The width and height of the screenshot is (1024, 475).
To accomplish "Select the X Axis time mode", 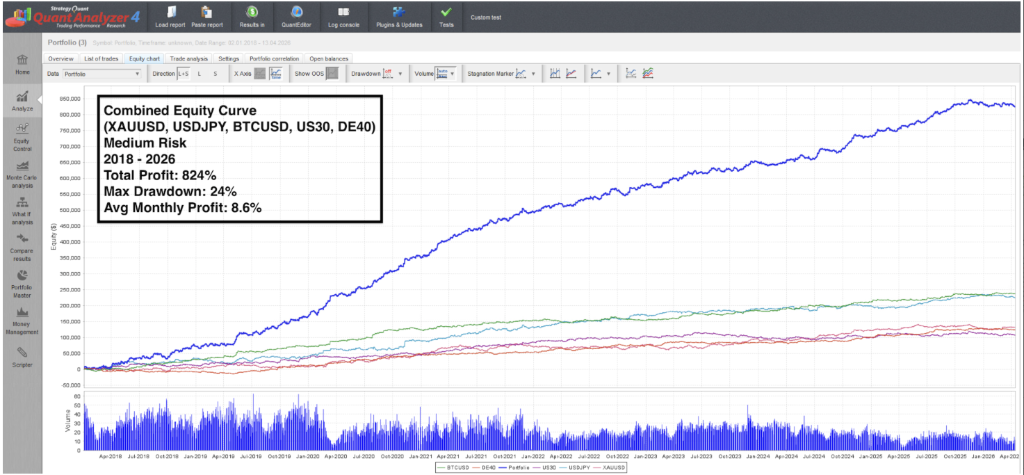I will click(276, 74).
